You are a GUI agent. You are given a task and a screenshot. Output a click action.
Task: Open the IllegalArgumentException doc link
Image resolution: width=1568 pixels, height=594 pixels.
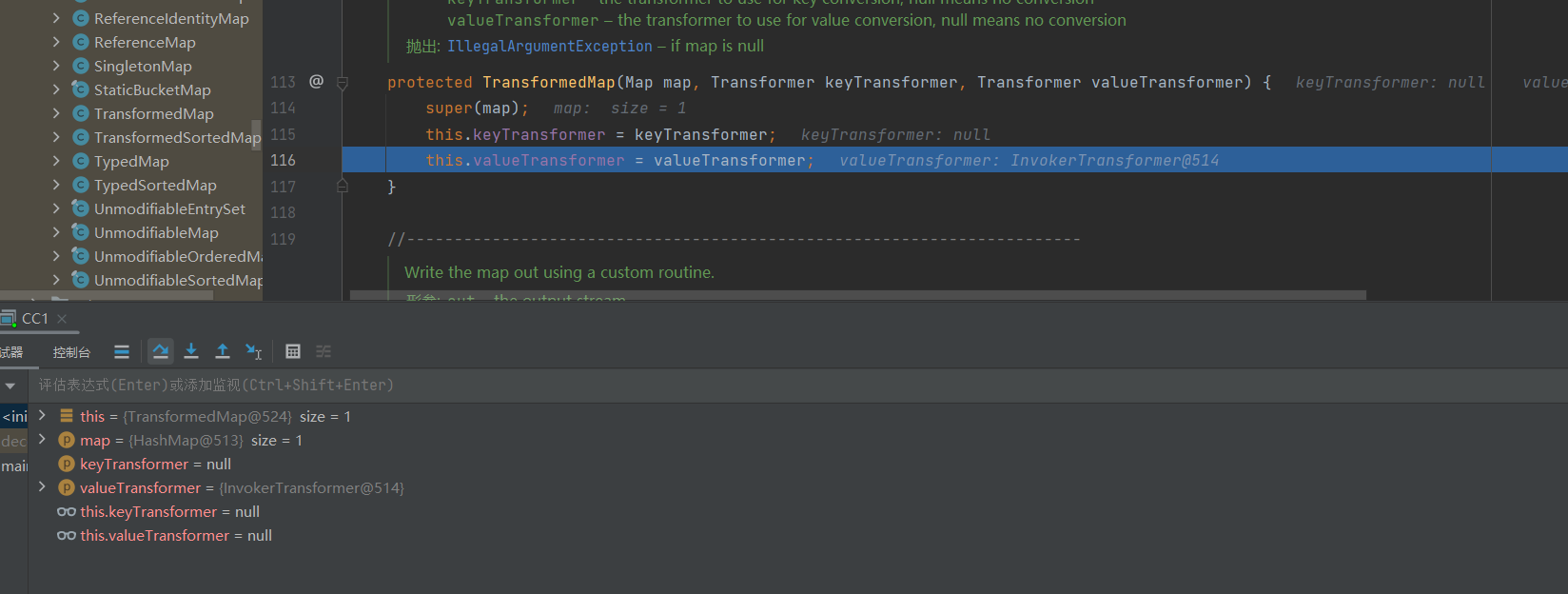pyautogui.click(x=549, y=46)
